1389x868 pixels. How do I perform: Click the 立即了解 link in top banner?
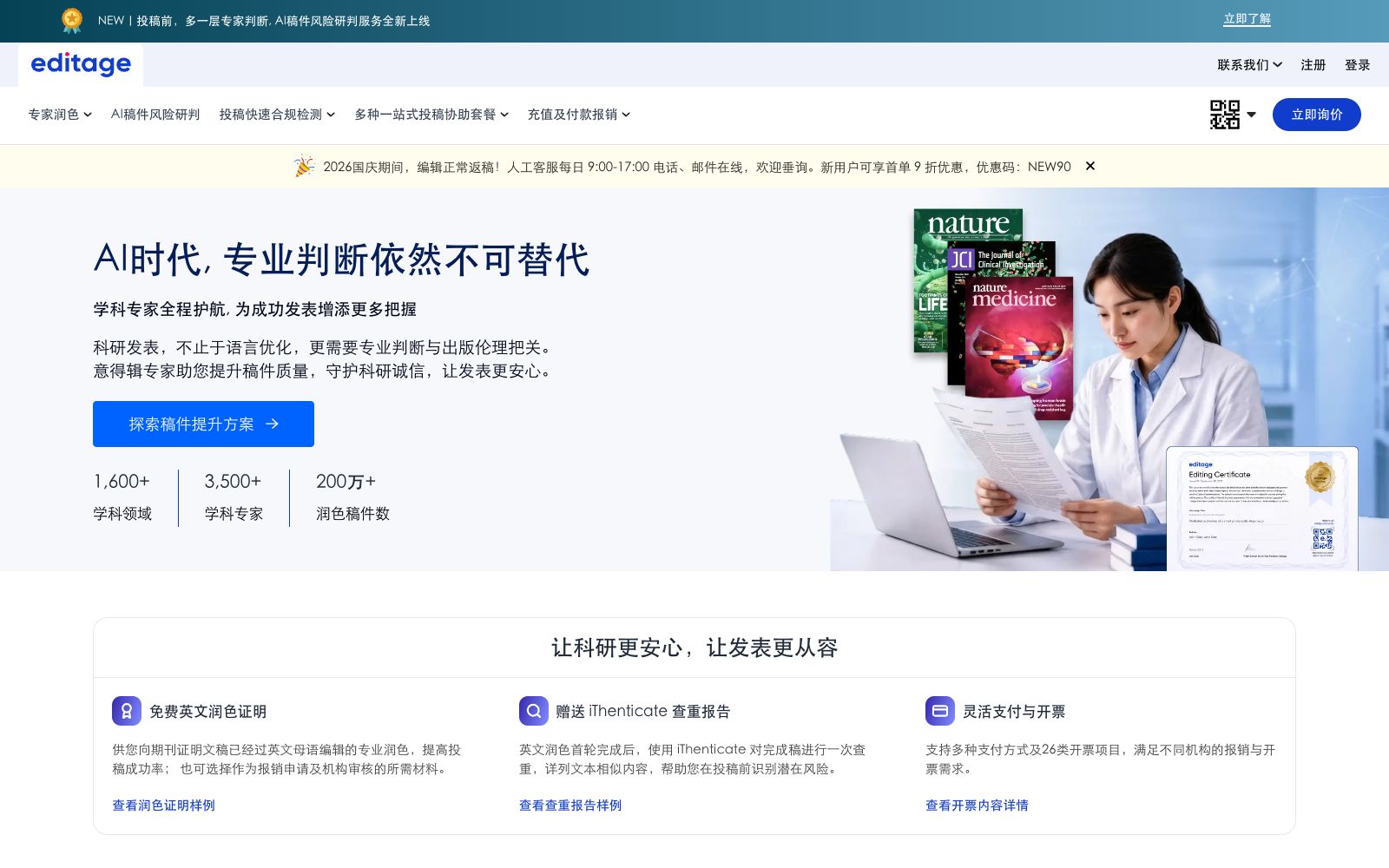coord(1247,19)
